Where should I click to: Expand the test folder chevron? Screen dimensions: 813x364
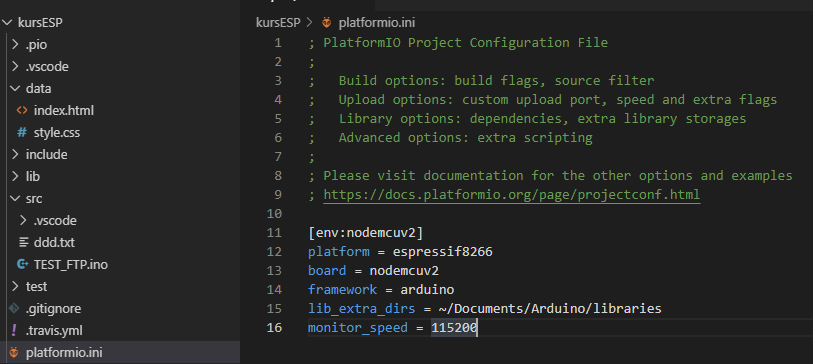tap(15, 286)
